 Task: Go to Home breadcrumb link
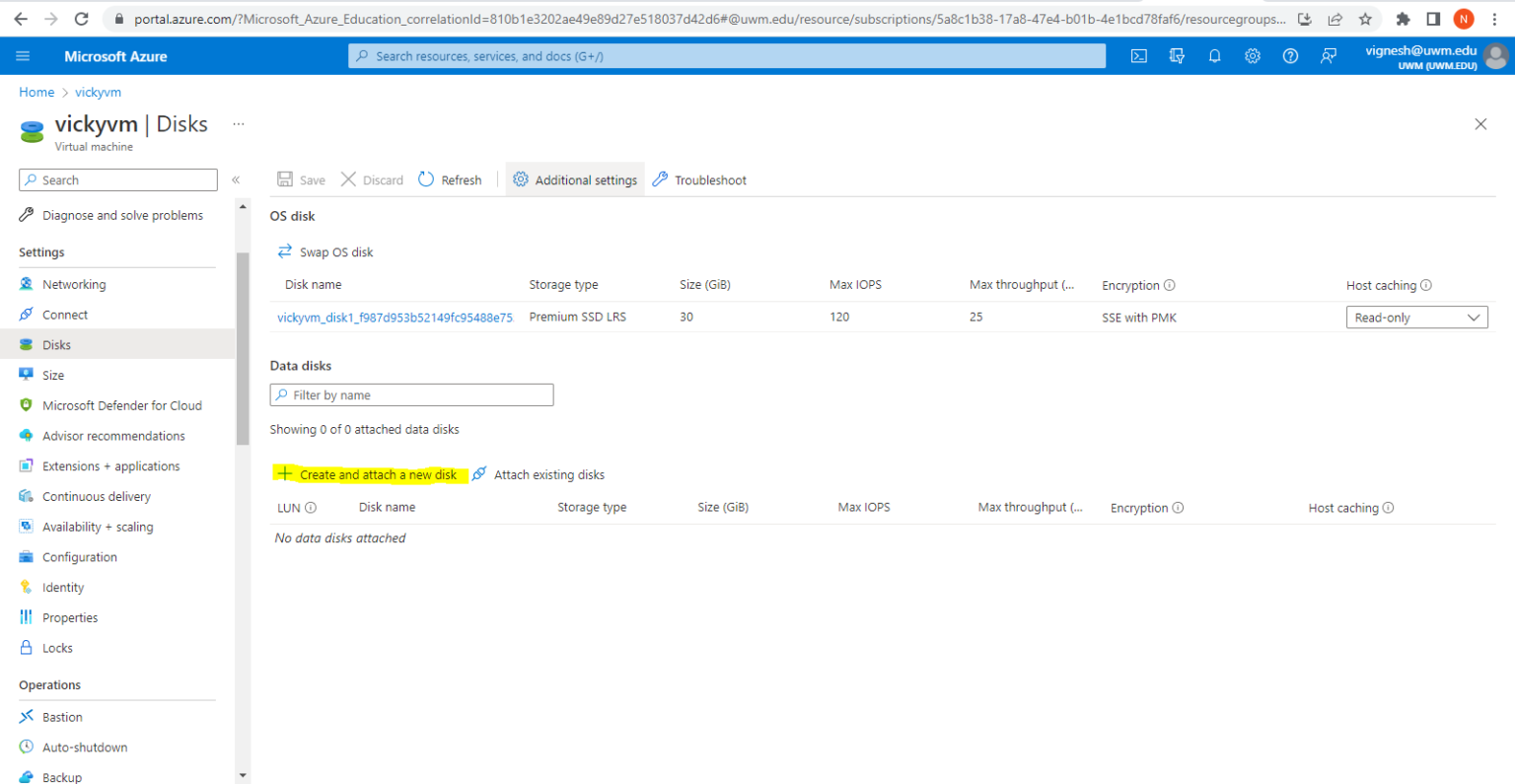tap(36, 92)
